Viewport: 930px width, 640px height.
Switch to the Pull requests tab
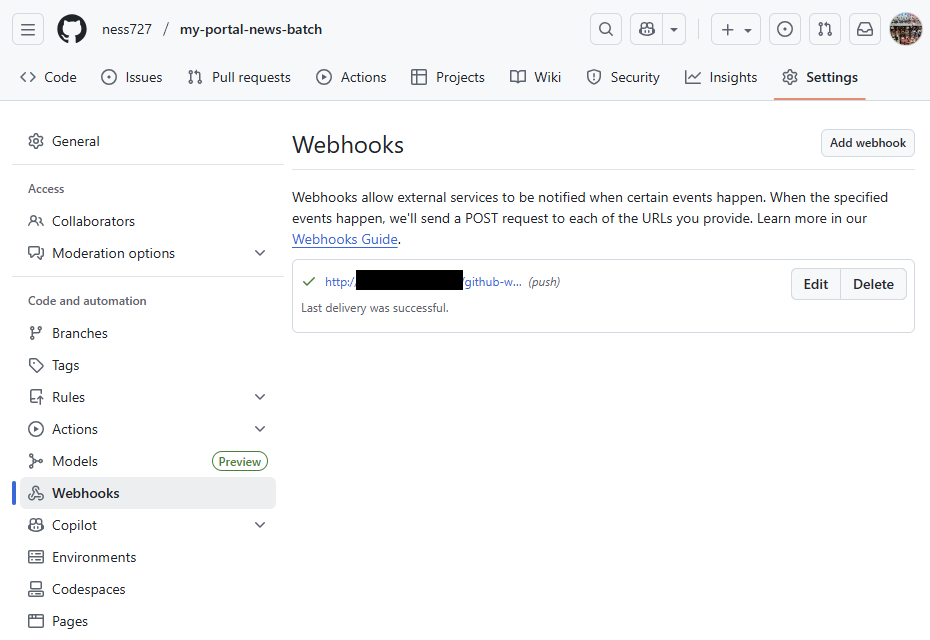click(x=239, y=77)
